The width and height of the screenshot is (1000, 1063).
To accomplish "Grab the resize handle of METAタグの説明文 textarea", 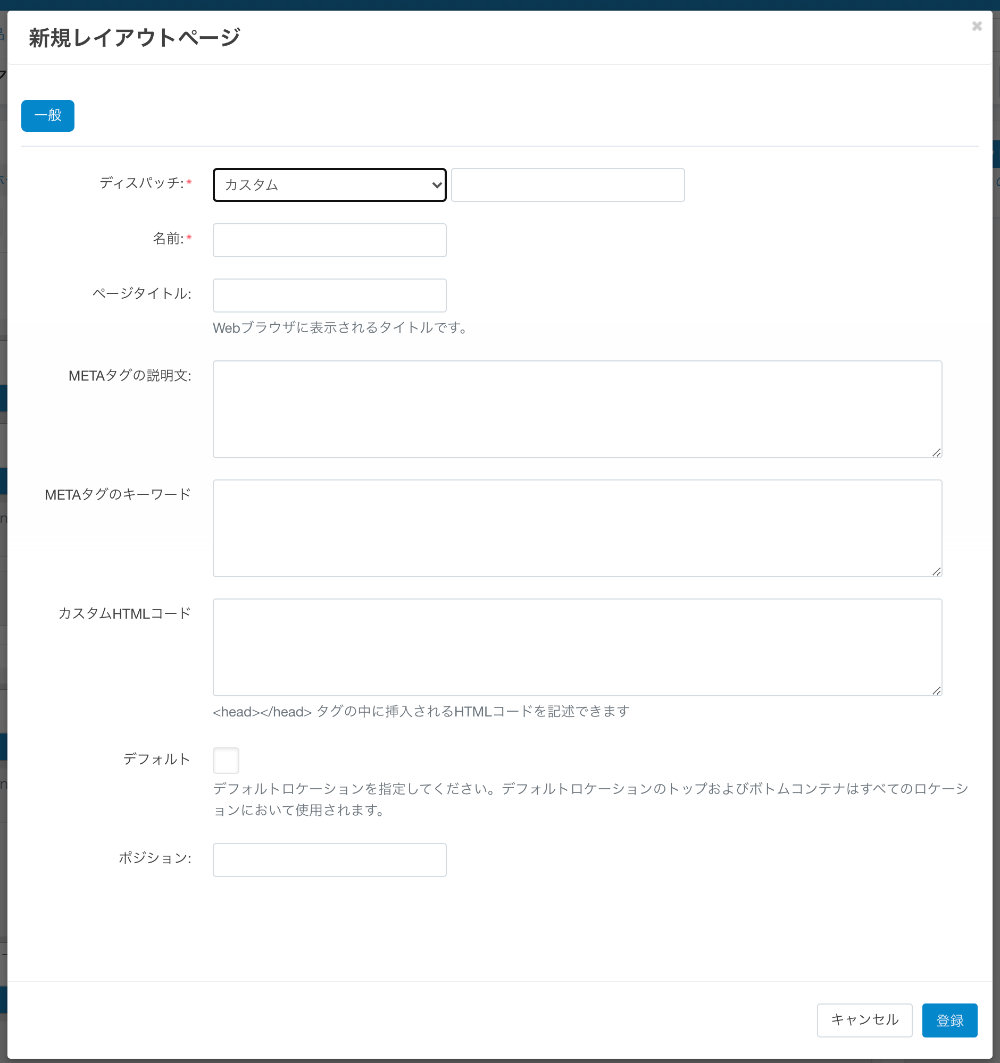I will click(936, 452).
